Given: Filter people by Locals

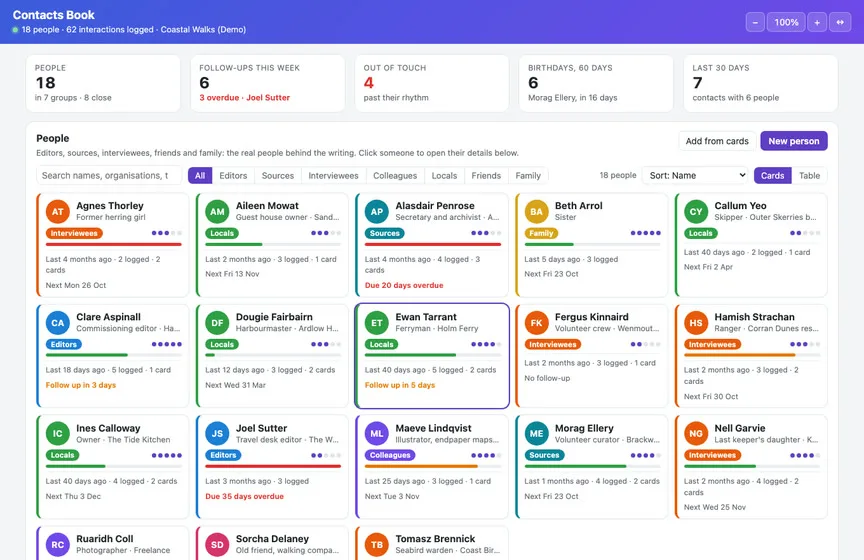Looking at the screenshot, I should pyautogui.click(x=444, y=175).
